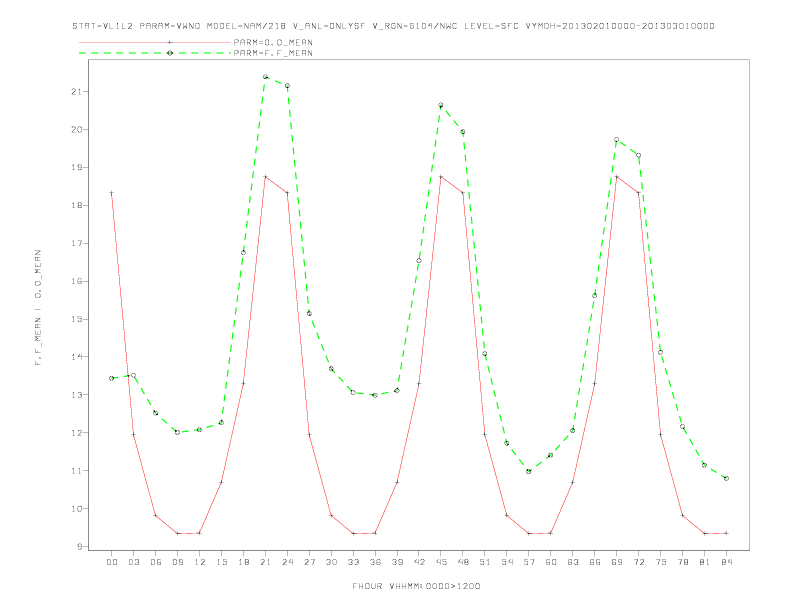
Task: Click y-axis tick label 15
Action: tap(76, 319)
